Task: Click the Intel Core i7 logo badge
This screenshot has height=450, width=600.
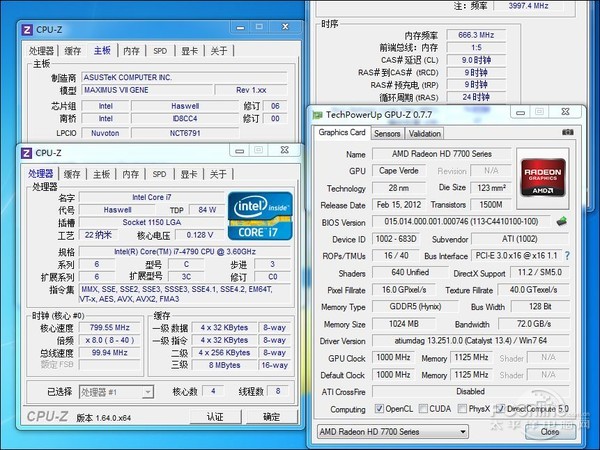Action: point(260,216)
